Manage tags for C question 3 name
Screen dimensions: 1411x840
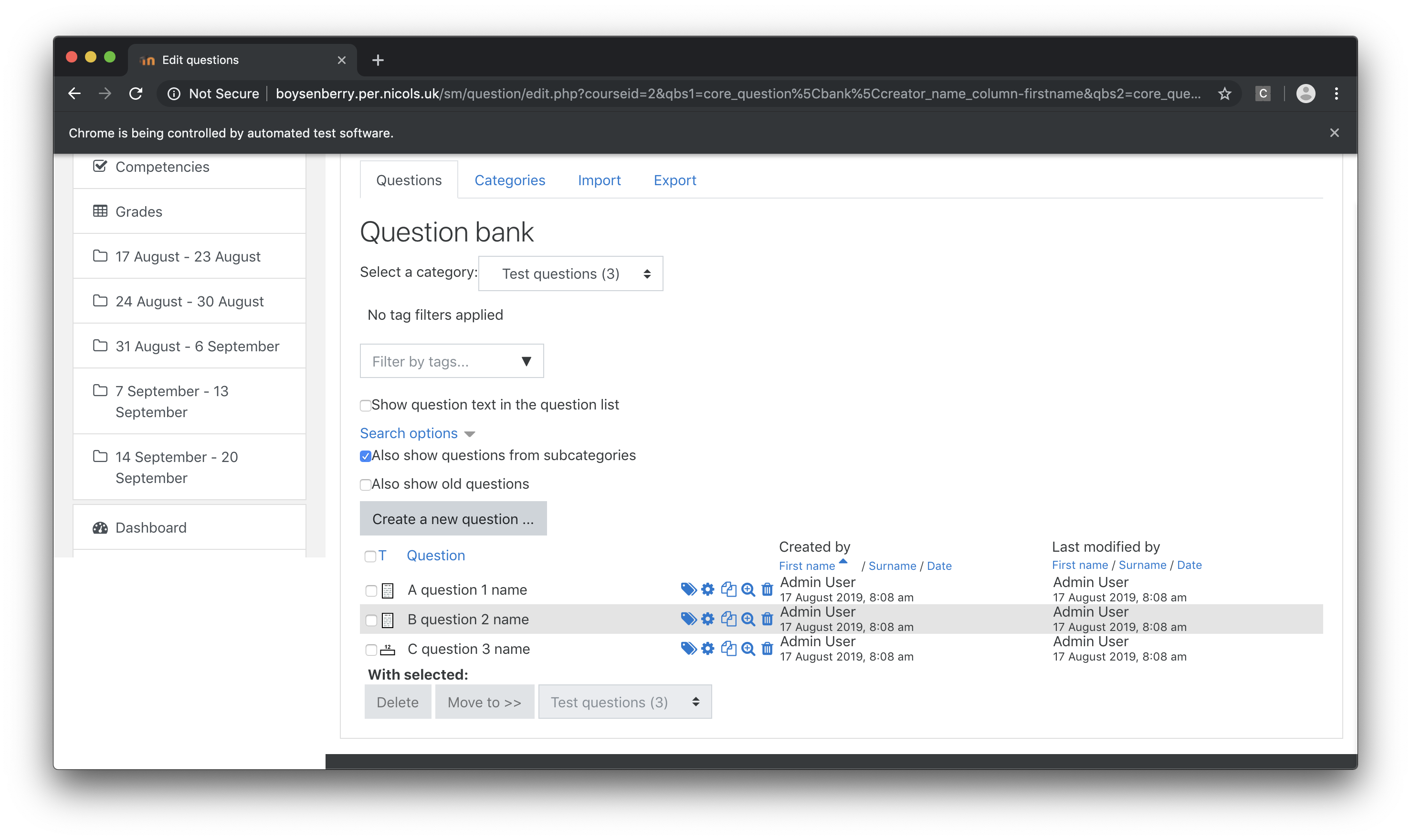(688, 648)
